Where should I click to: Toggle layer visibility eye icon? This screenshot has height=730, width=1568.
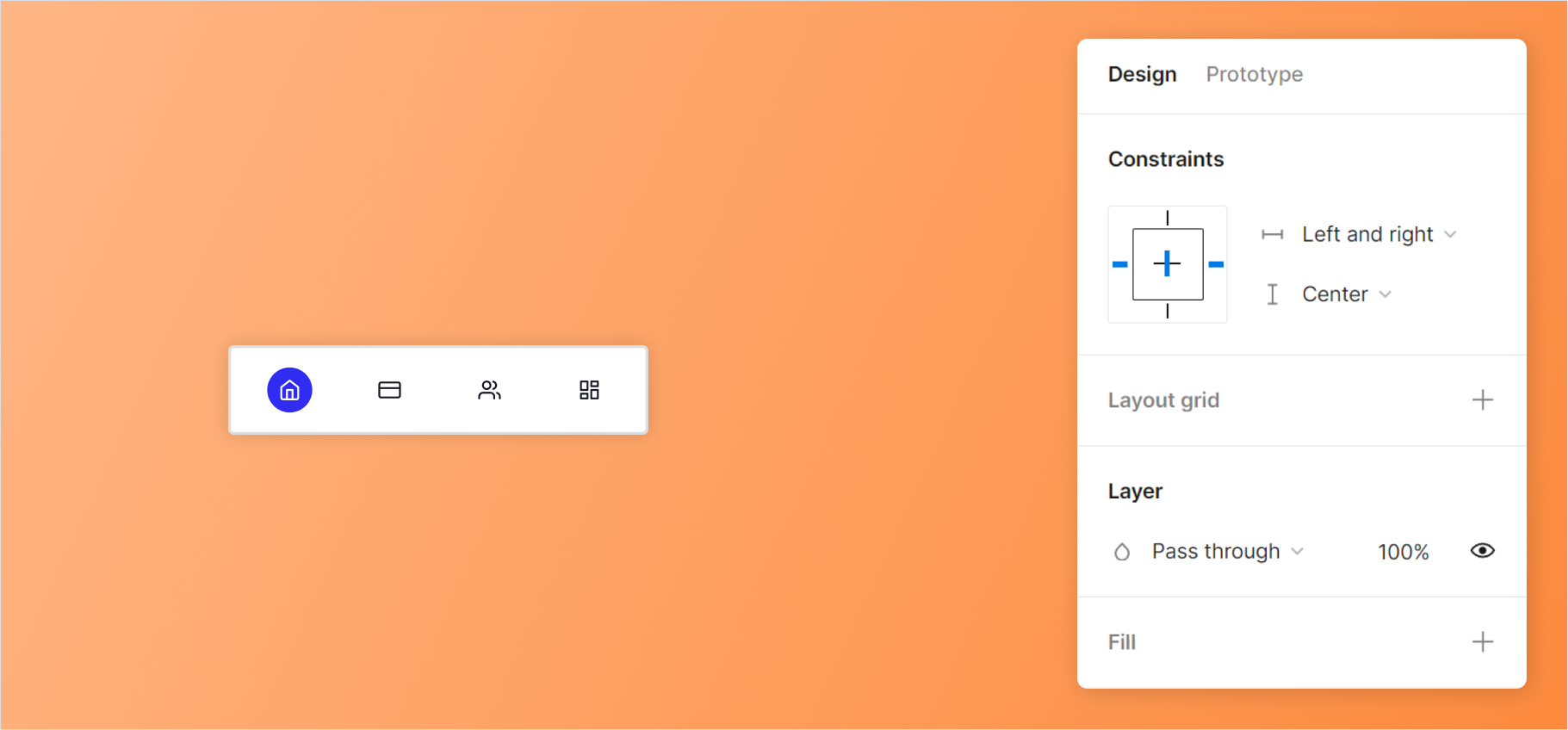1482,551
